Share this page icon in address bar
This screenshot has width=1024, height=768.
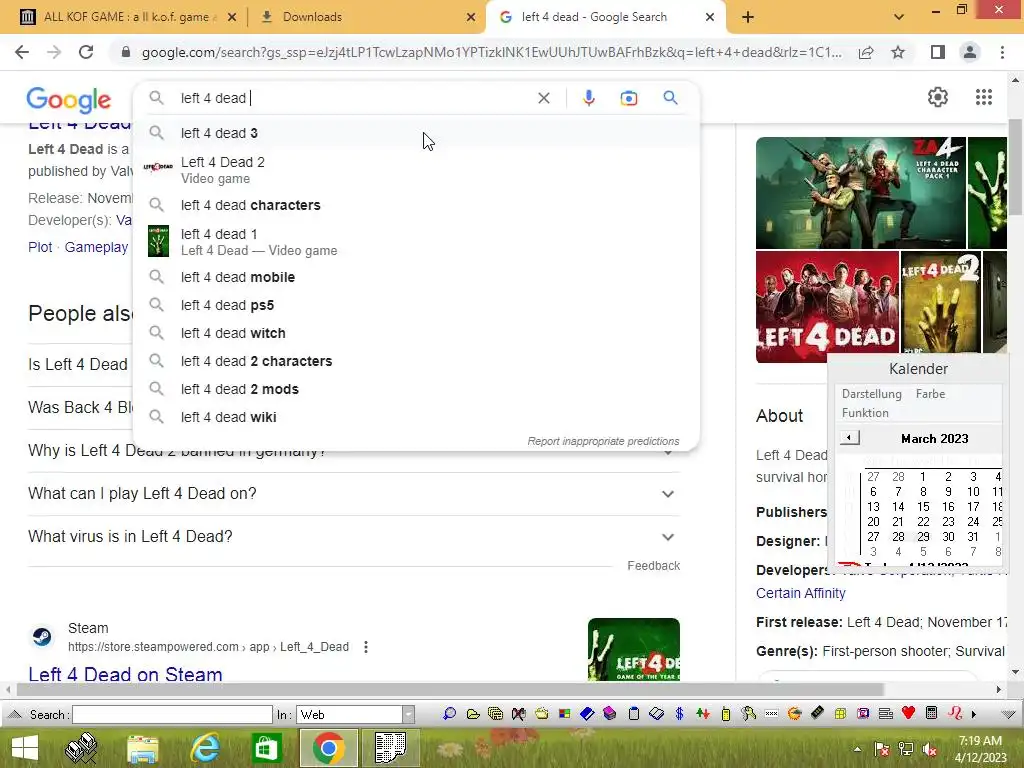(866, 52)
